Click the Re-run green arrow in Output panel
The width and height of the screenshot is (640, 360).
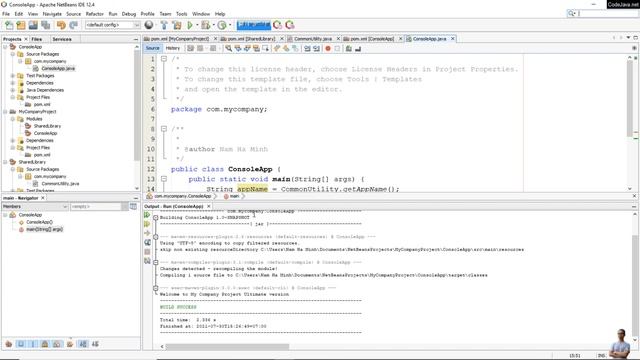147,215
